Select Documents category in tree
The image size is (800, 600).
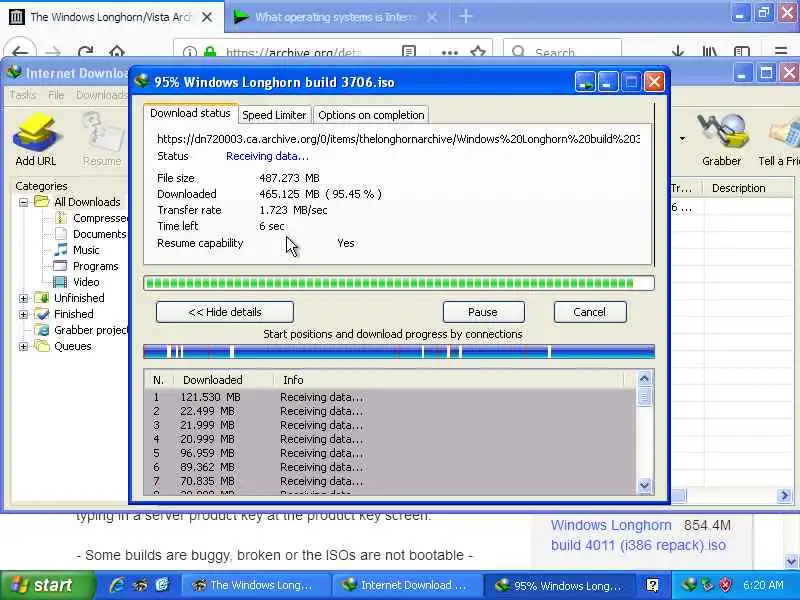pos(99,234)
